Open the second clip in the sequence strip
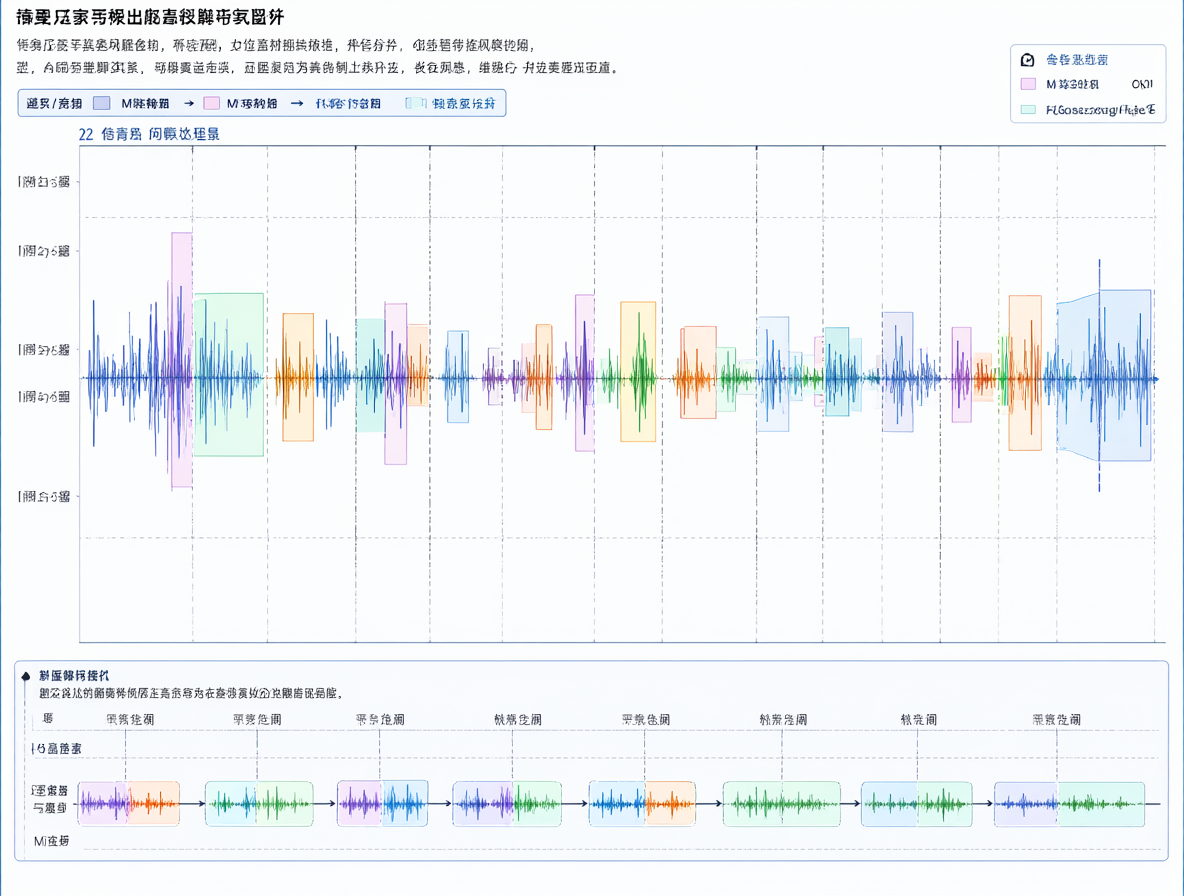The image size is (1184, 896). [x=259, y=804]
